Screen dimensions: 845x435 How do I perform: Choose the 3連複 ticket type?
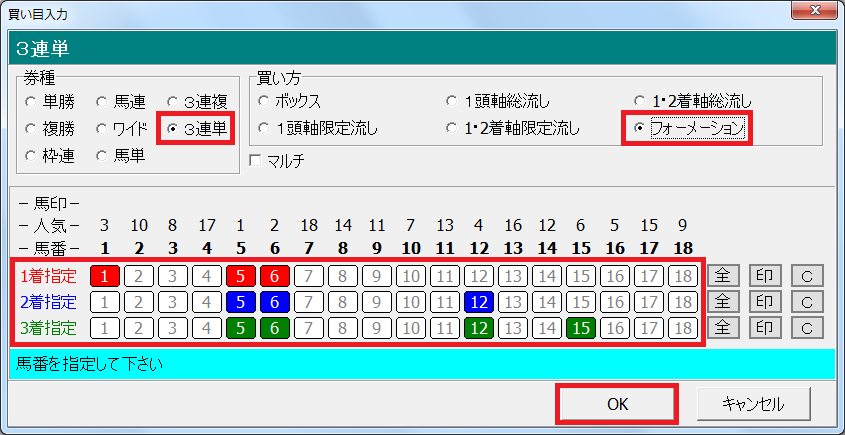click(172, 101)
